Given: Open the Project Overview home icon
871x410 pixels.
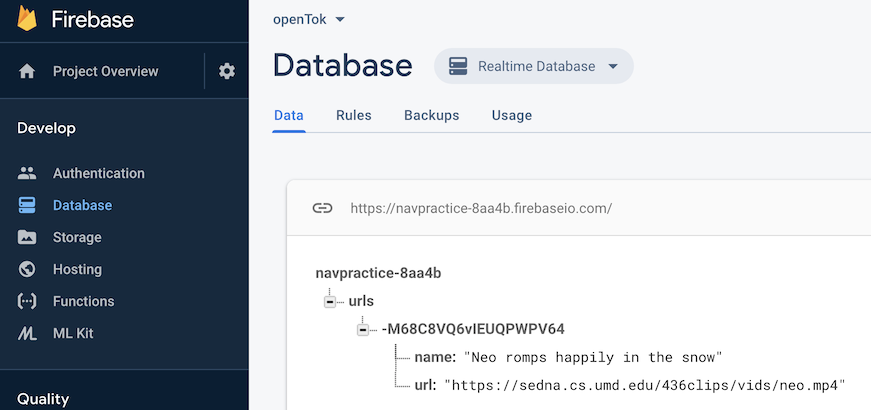Looking at the screenshot, I should coord(27,71).
